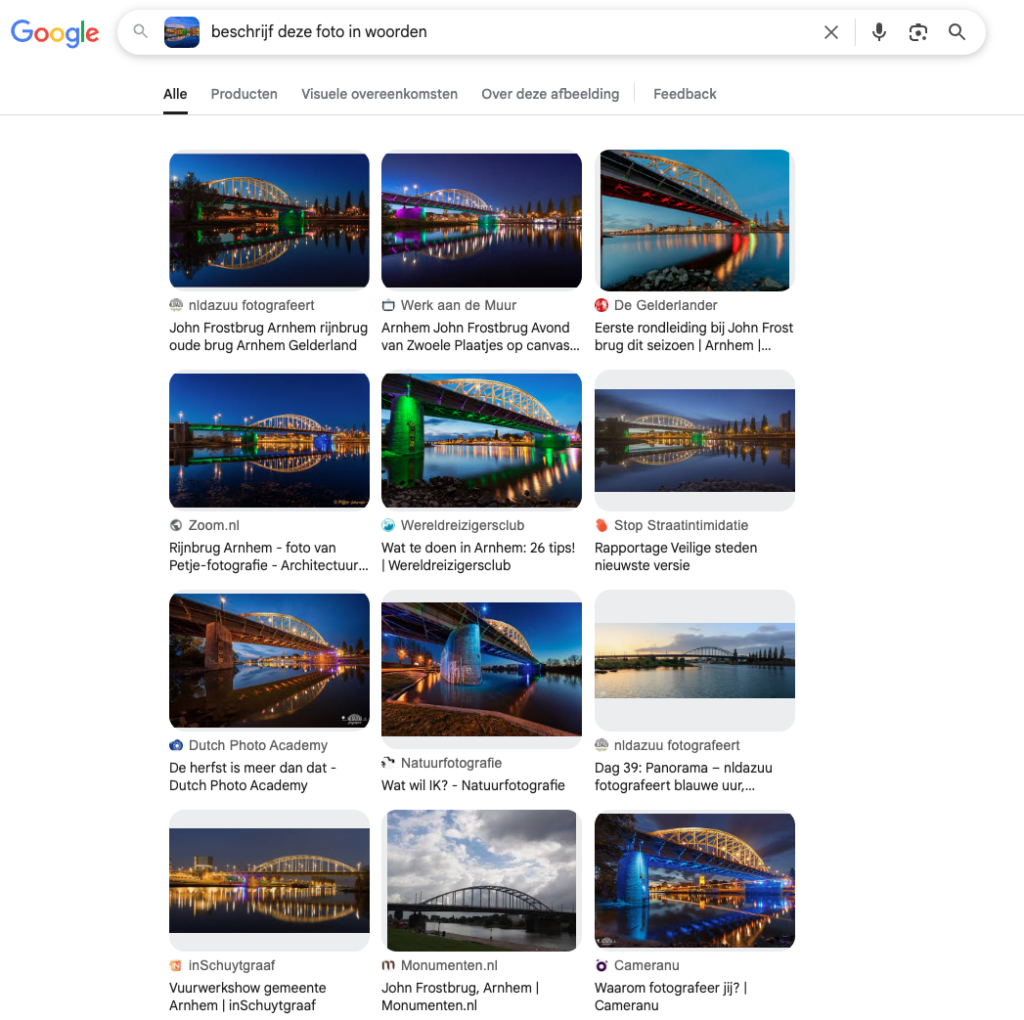Click the Feedback link
This screenshot has height=1020, width=1024.
point(684,94)
